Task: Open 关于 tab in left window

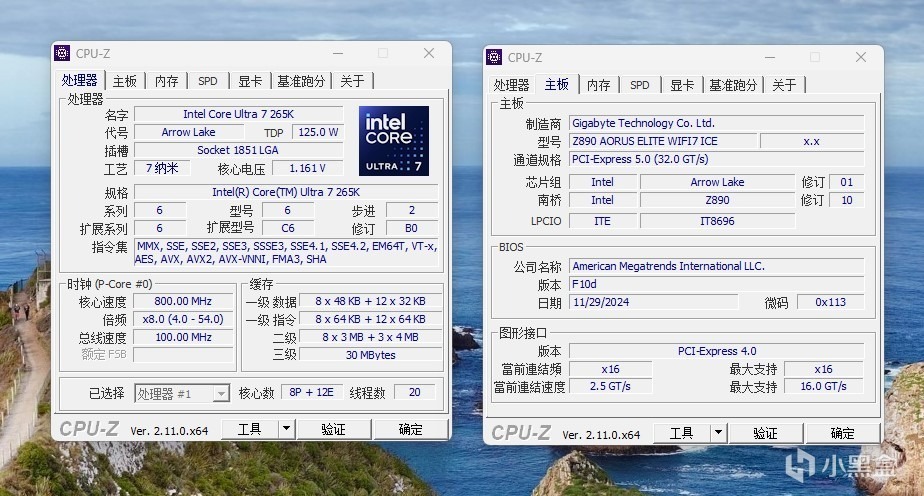Action: click(x=352, y=81)
